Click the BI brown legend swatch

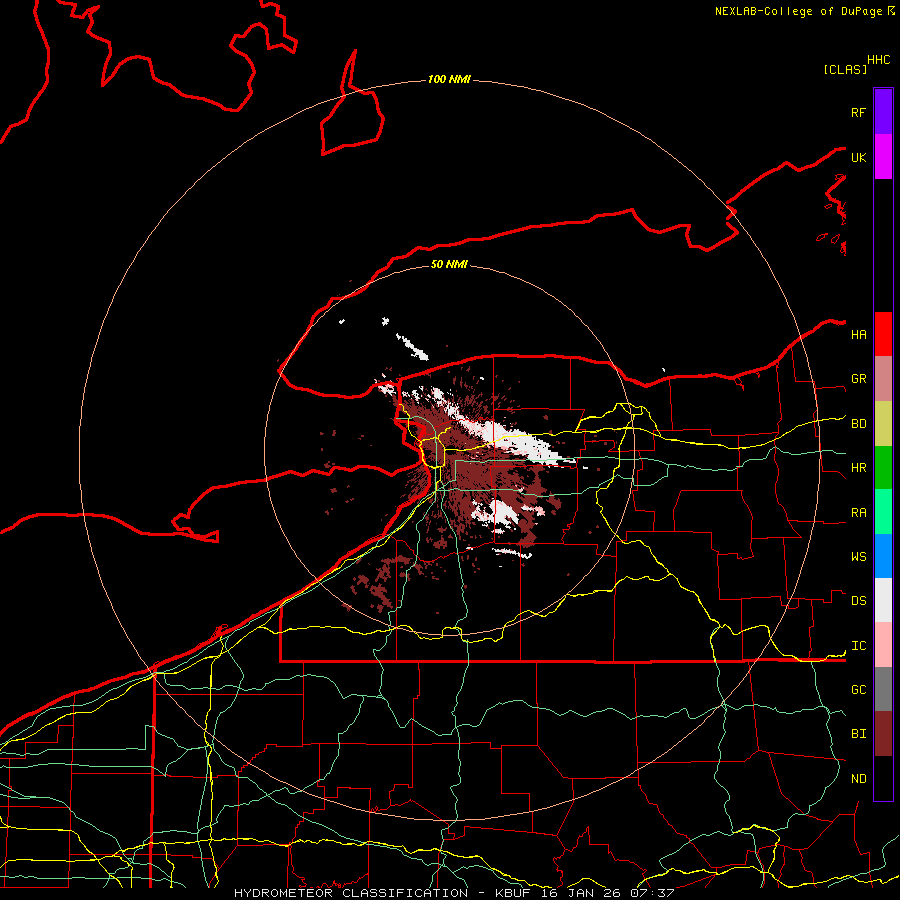[x=883, y=734]
